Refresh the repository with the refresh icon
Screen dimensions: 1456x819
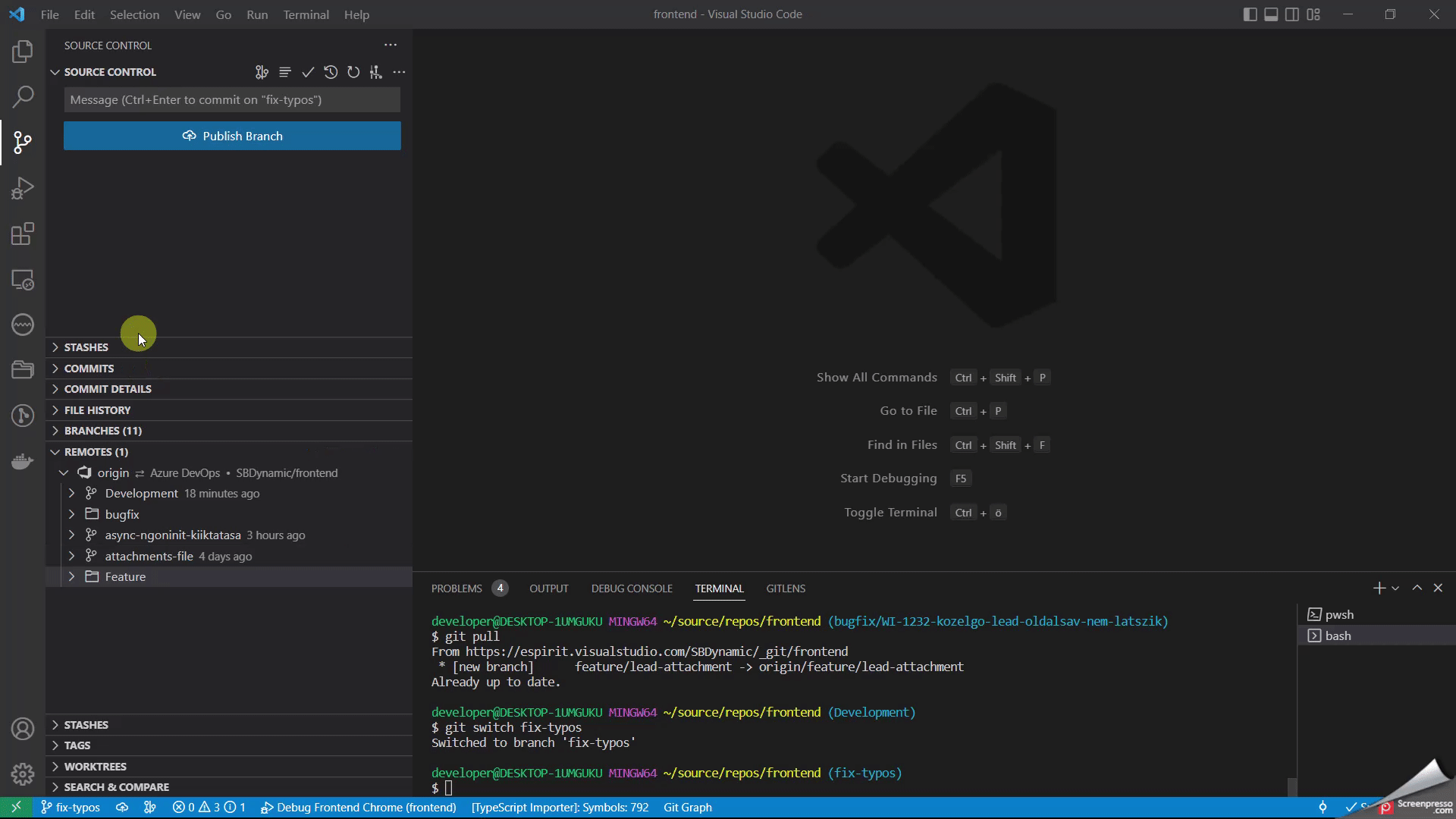(x=353, y=72)
